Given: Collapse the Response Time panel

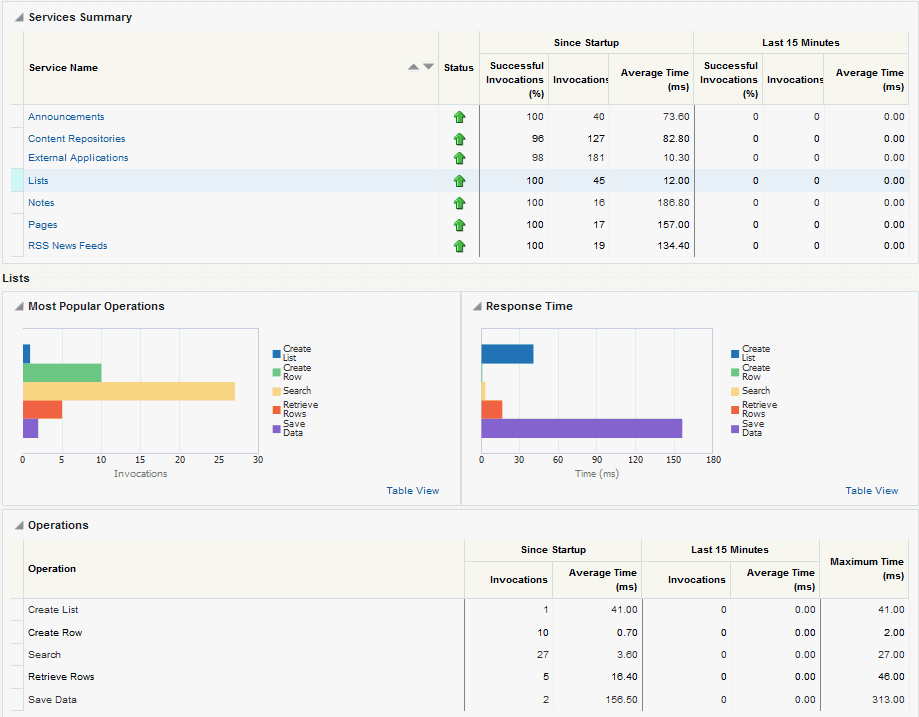Looking at the screenshot, I should [x=477, y=307].
